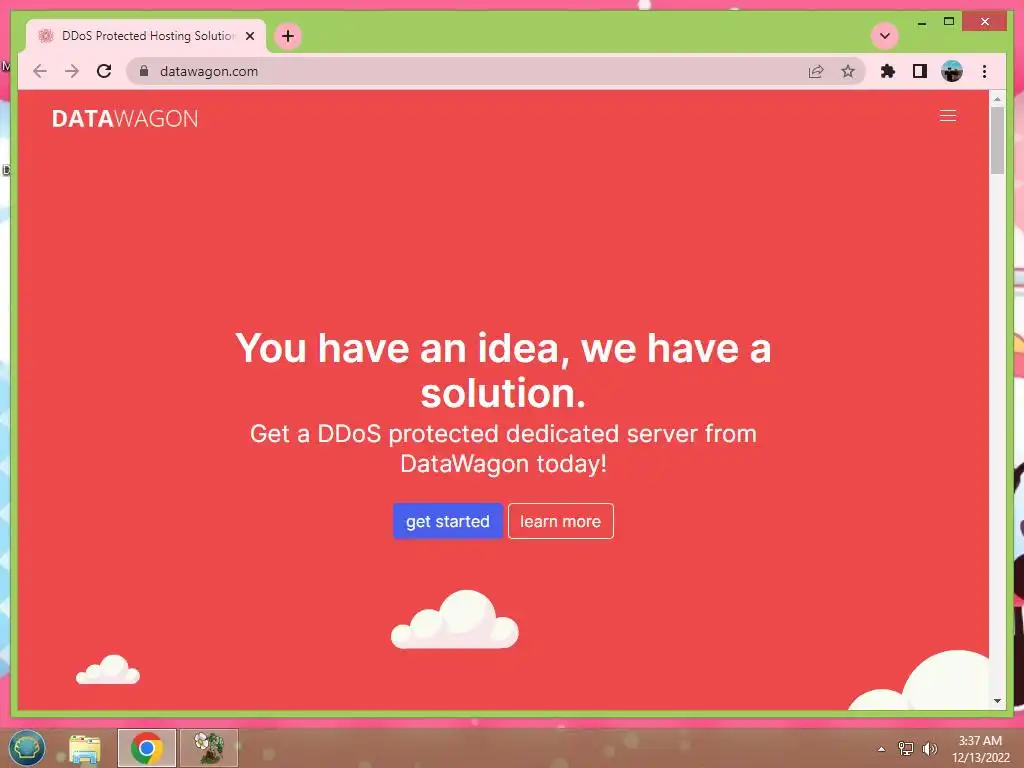This screenshot has height=768, width=1024.
Task: Click the learn more button
Action: (560, 521)
